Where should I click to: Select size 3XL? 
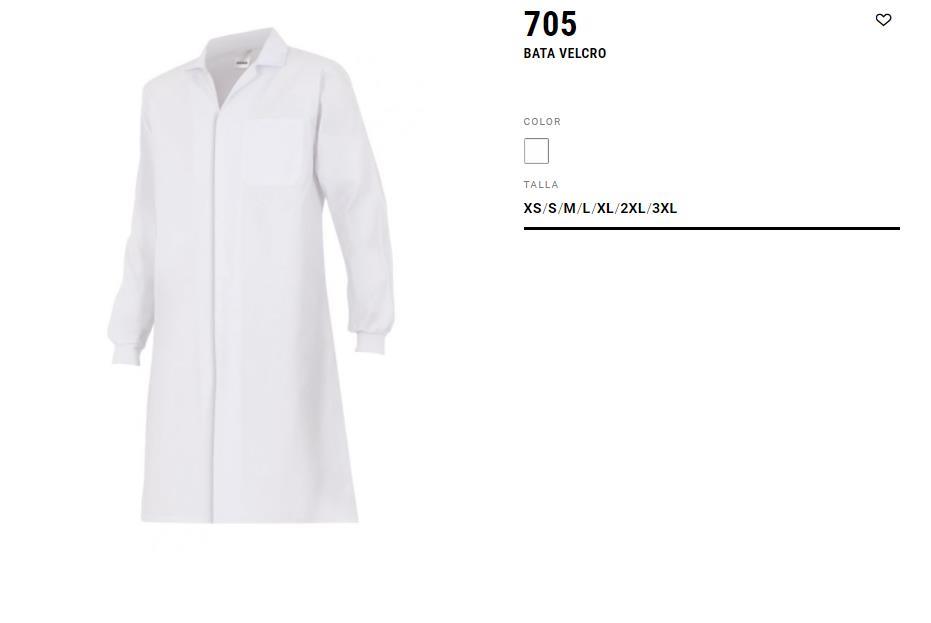click(x=664, y=208)
